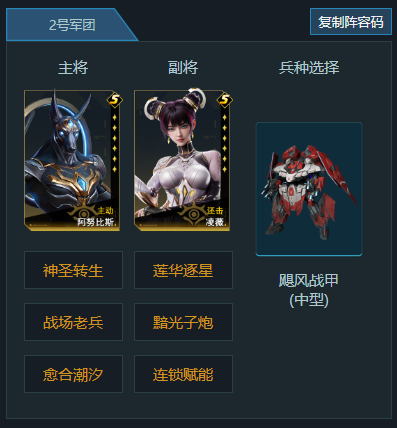
Task: Choose the 战场老兵 skill slot
Action: pos(73,322)
